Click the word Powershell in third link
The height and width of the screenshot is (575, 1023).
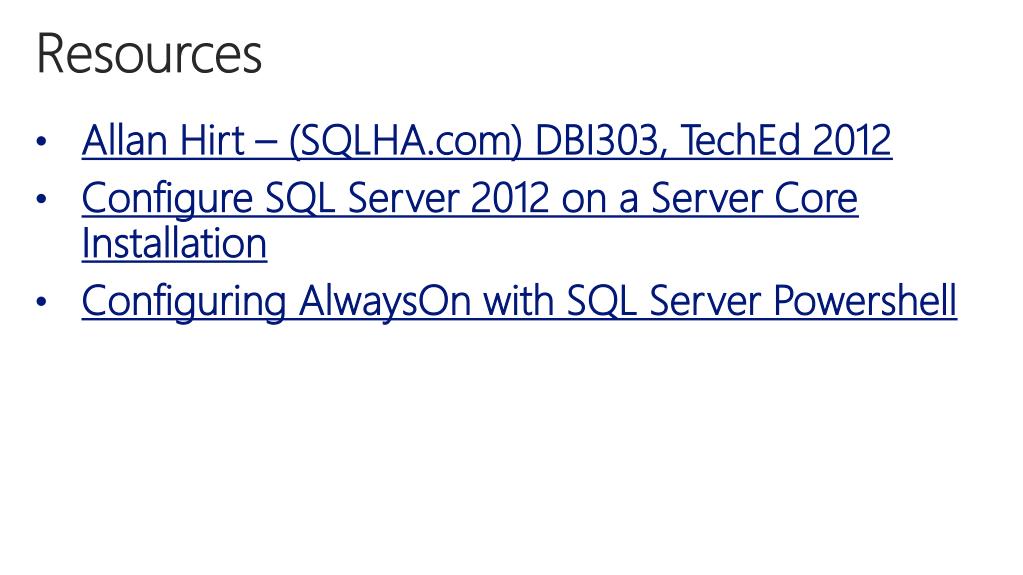click(x=865, y=301)
